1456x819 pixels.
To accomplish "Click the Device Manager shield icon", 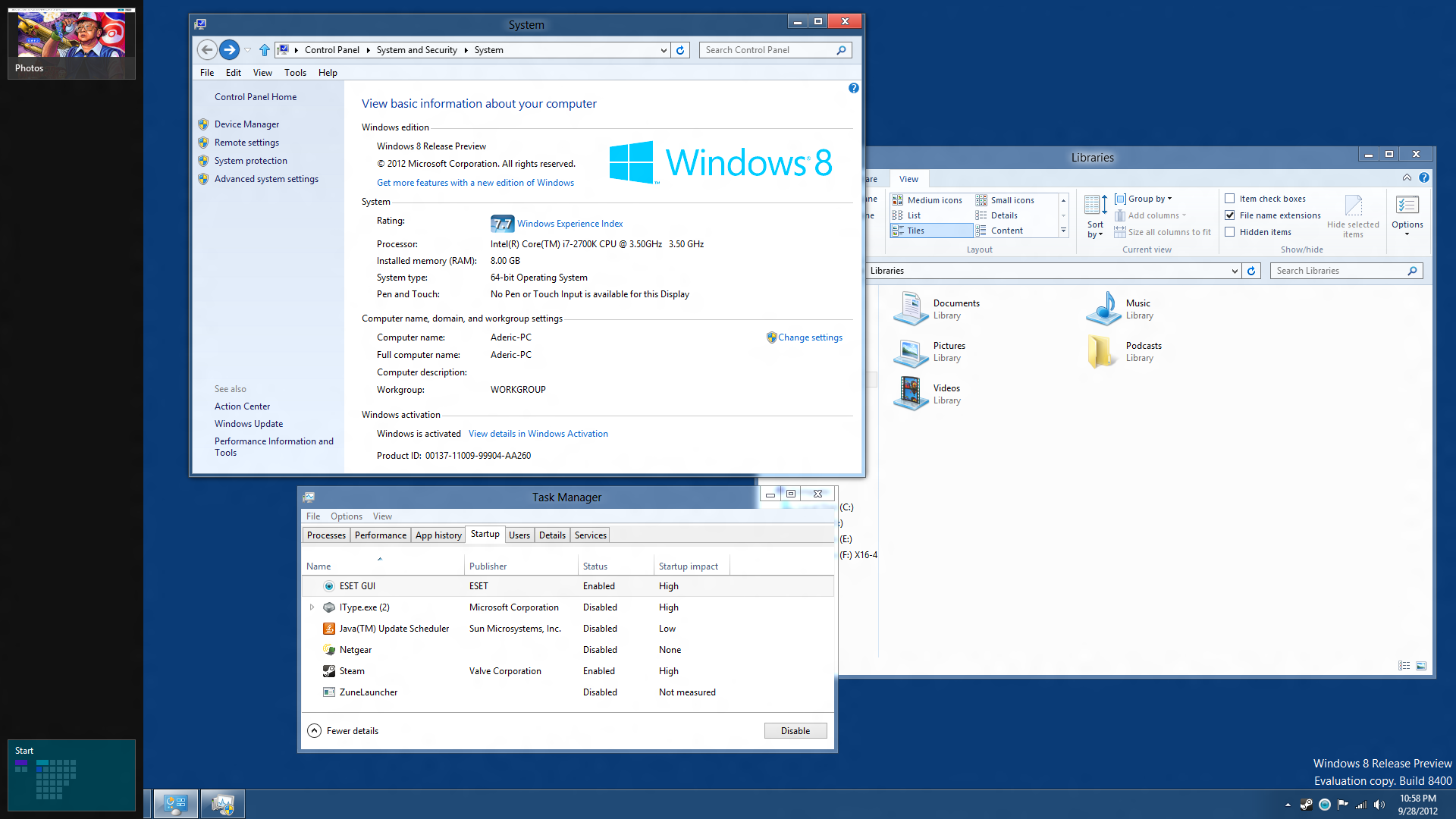I will point(203,124).
